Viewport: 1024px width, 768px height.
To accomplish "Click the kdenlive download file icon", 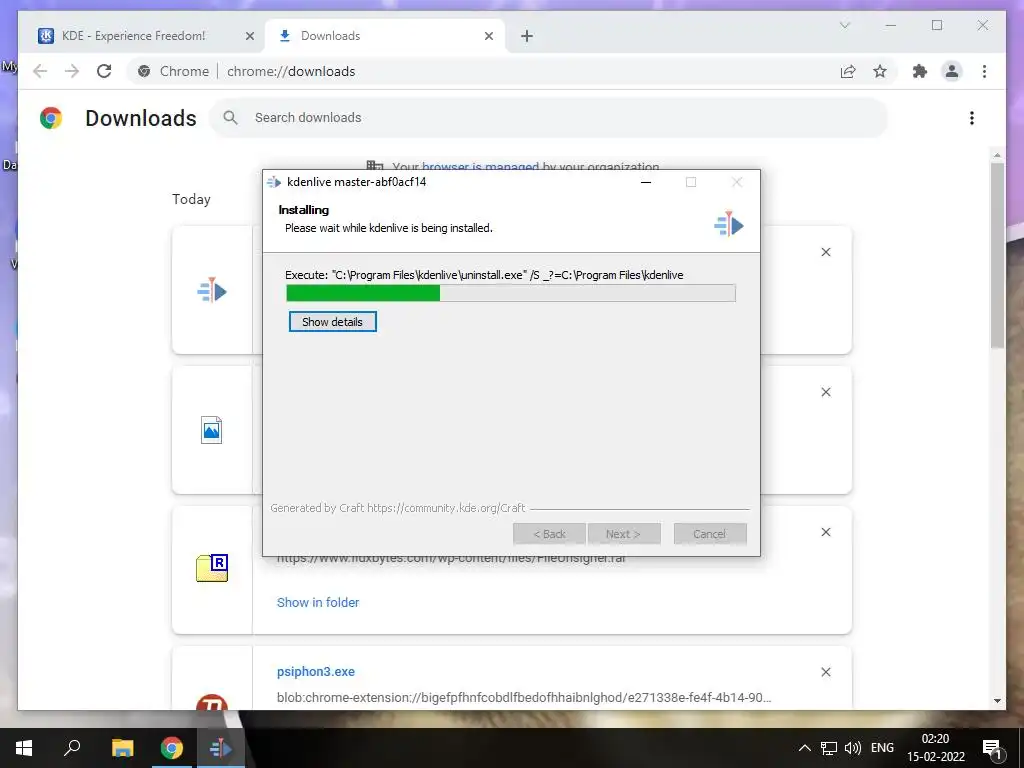I will click(212, 291).
